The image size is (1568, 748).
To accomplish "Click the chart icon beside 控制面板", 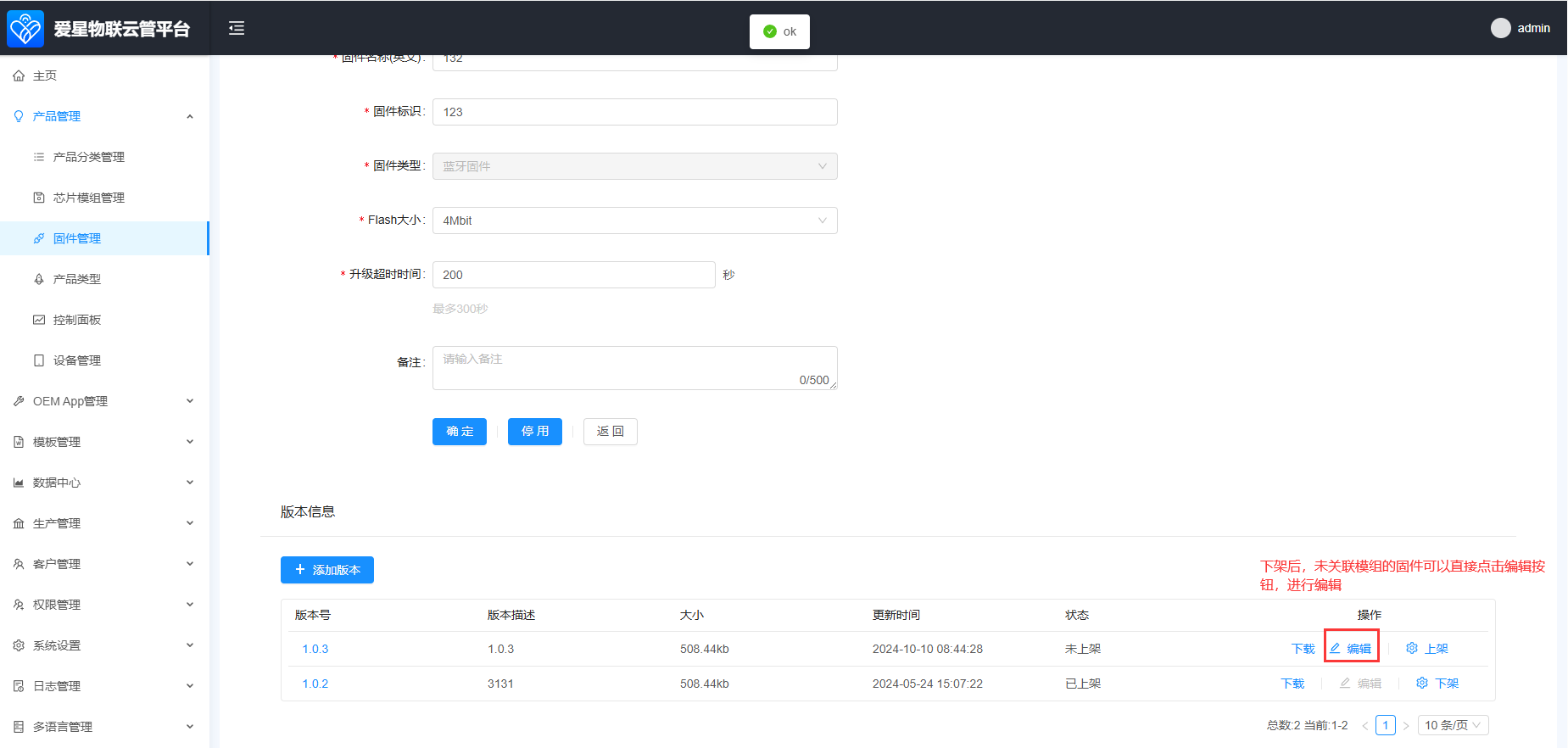I will pyautogui.click(x=39, y=320).
